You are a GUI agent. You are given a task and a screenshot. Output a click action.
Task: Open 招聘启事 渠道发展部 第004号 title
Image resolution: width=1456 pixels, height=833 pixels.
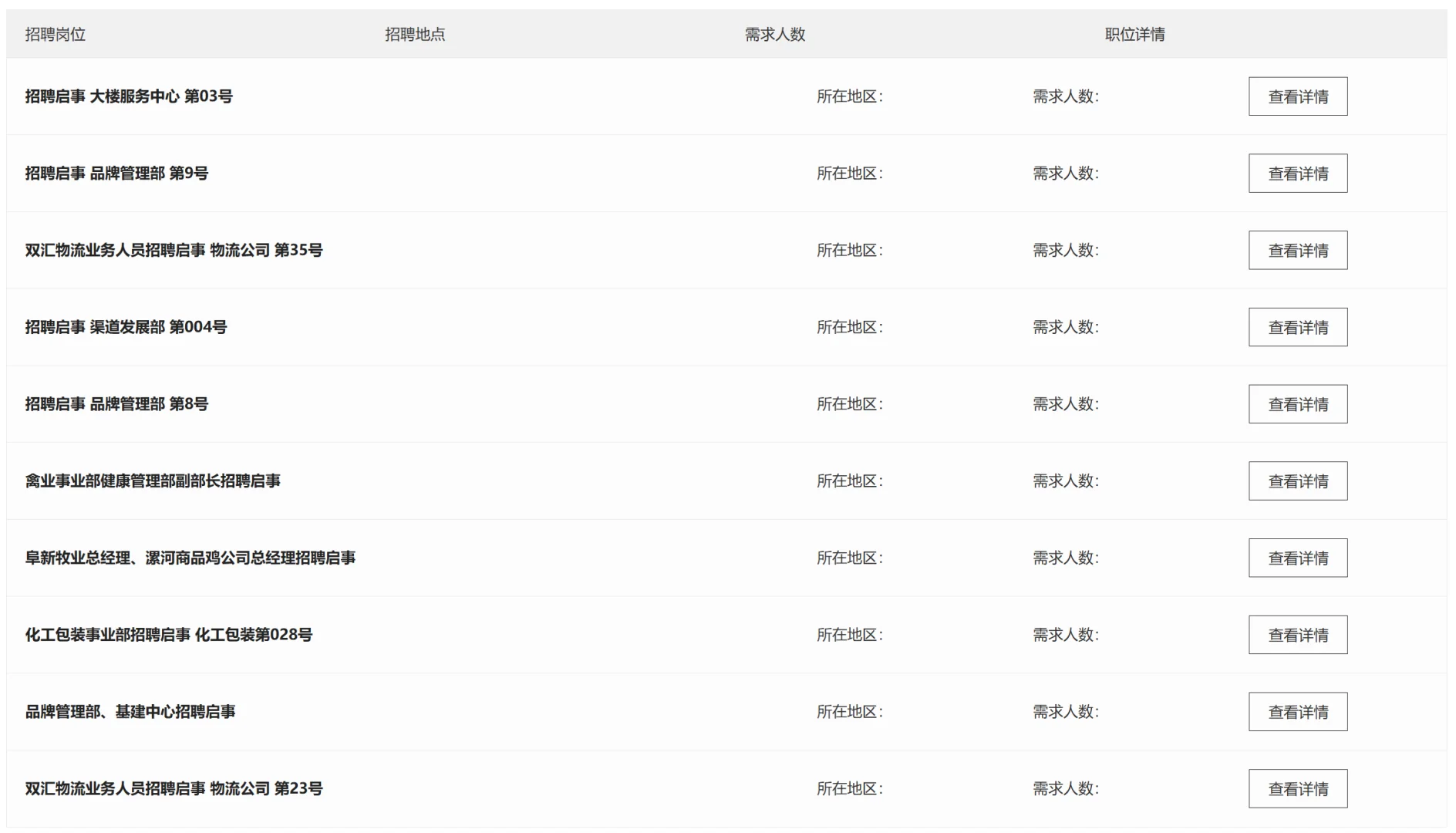126,327
